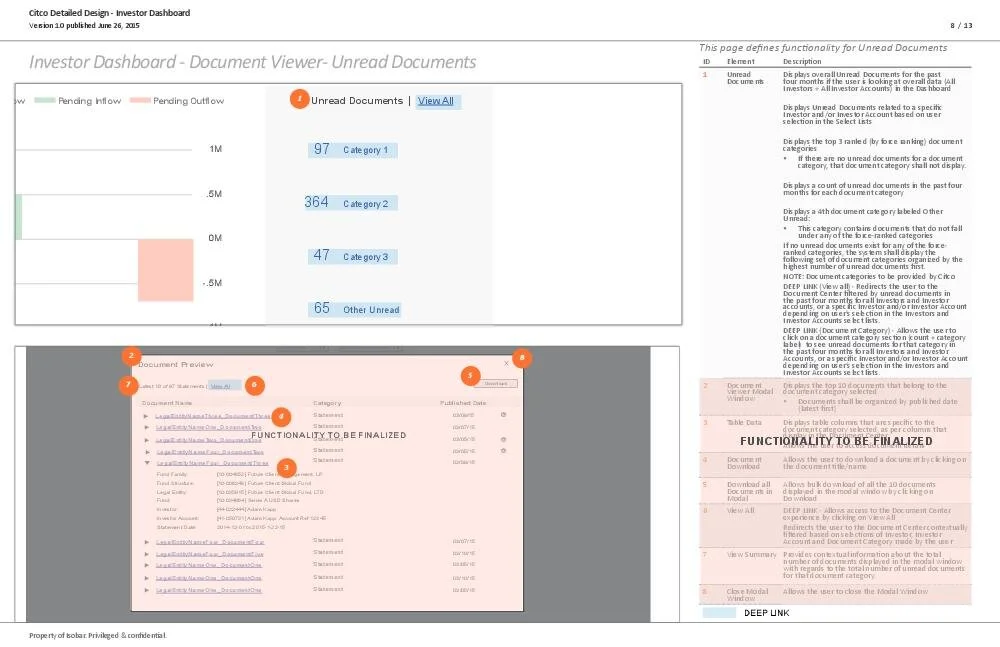
Task: Download the LegalEntityNameThree_DocumentThree document link
Action: point(213,416)
